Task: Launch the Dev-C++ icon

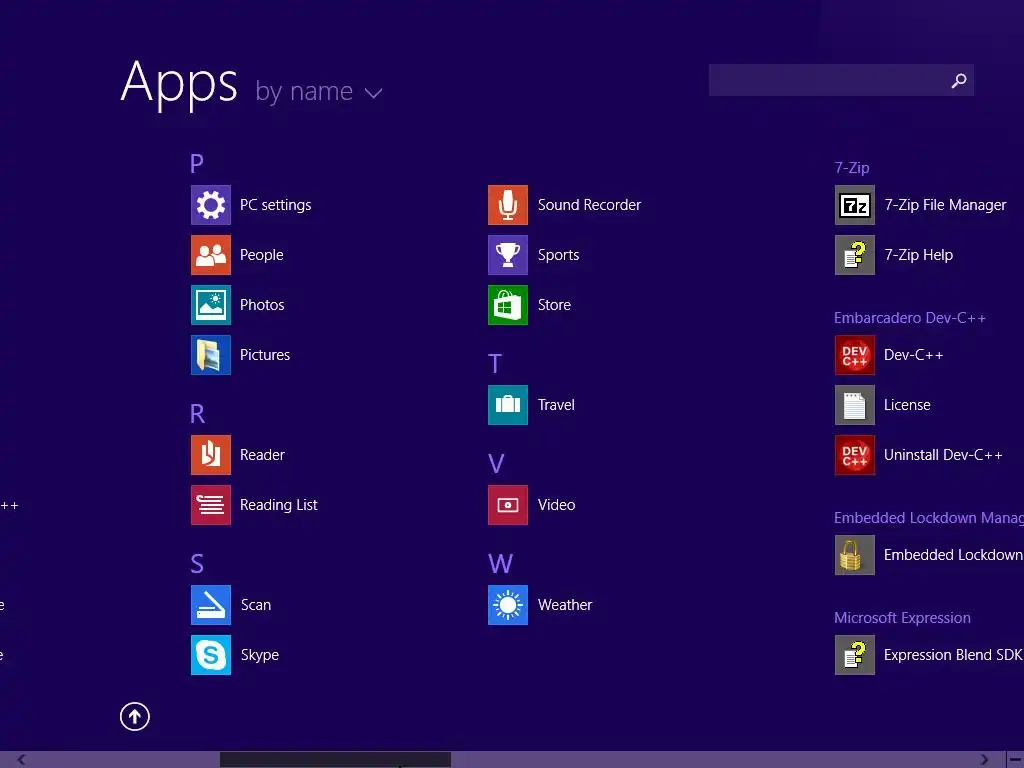Action: (x=854, y=355)
